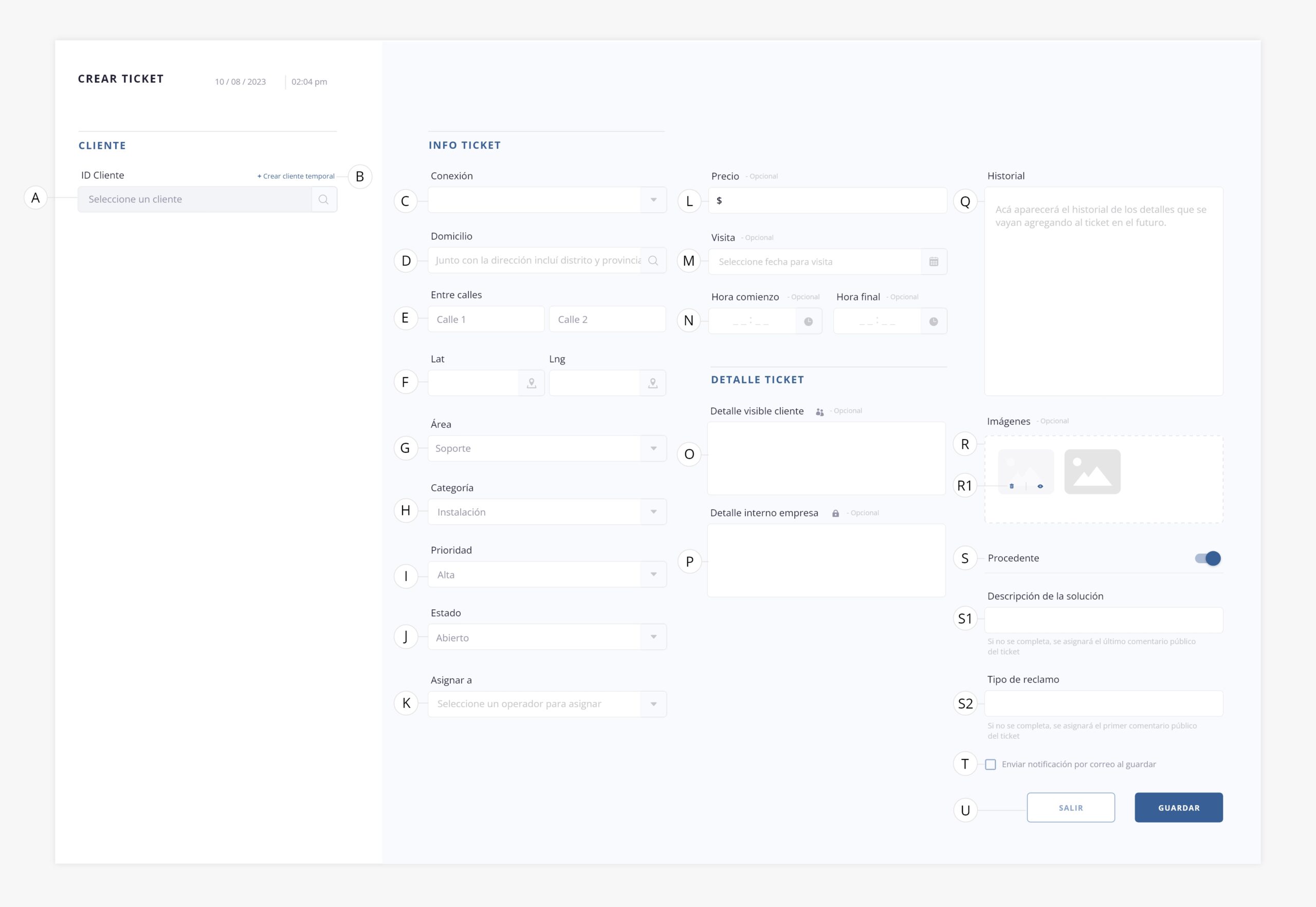Expand the Conexión dropdown
Screen dimensions: 1316x907
653,200
